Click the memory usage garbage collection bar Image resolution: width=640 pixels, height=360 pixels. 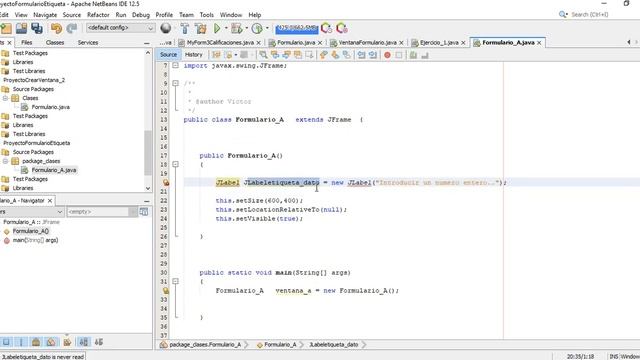296,28
